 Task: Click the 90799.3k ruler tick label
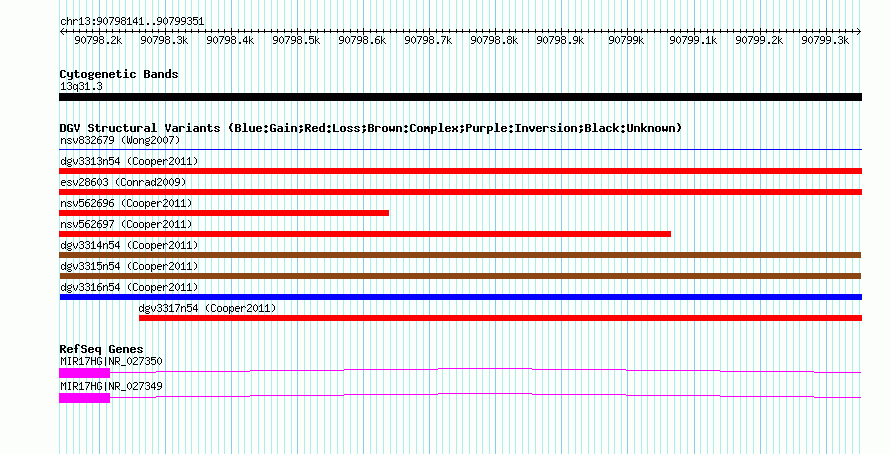[x=825, y=40]
